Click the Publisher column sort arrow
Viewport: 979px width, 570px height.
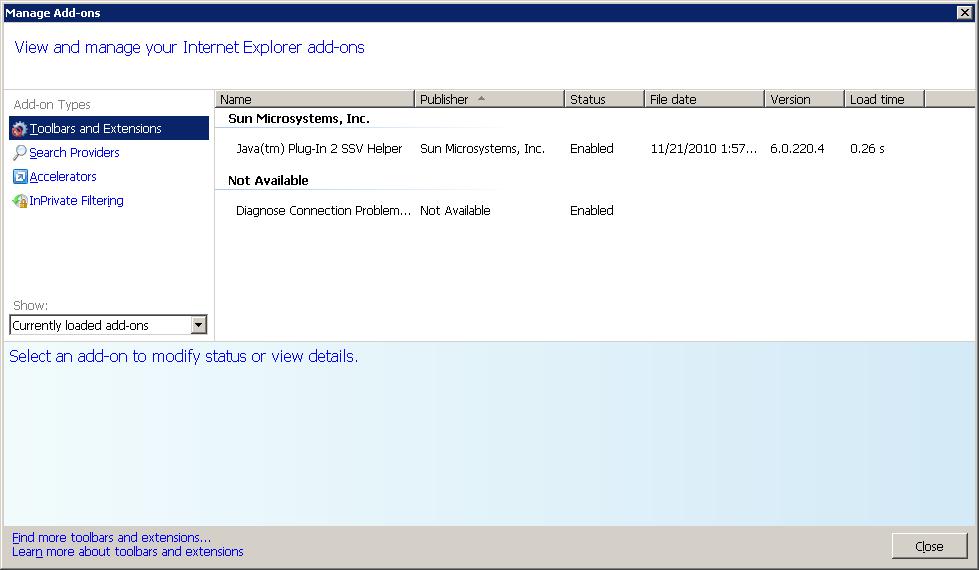(481, 99)
